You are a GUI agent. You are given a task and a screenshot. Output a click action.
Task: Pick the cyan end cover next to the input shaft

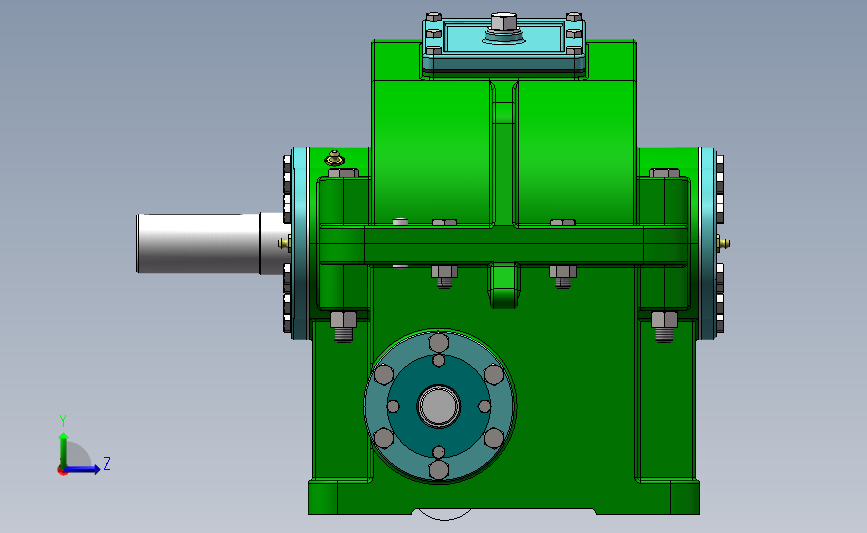click(x=301, y=243)
